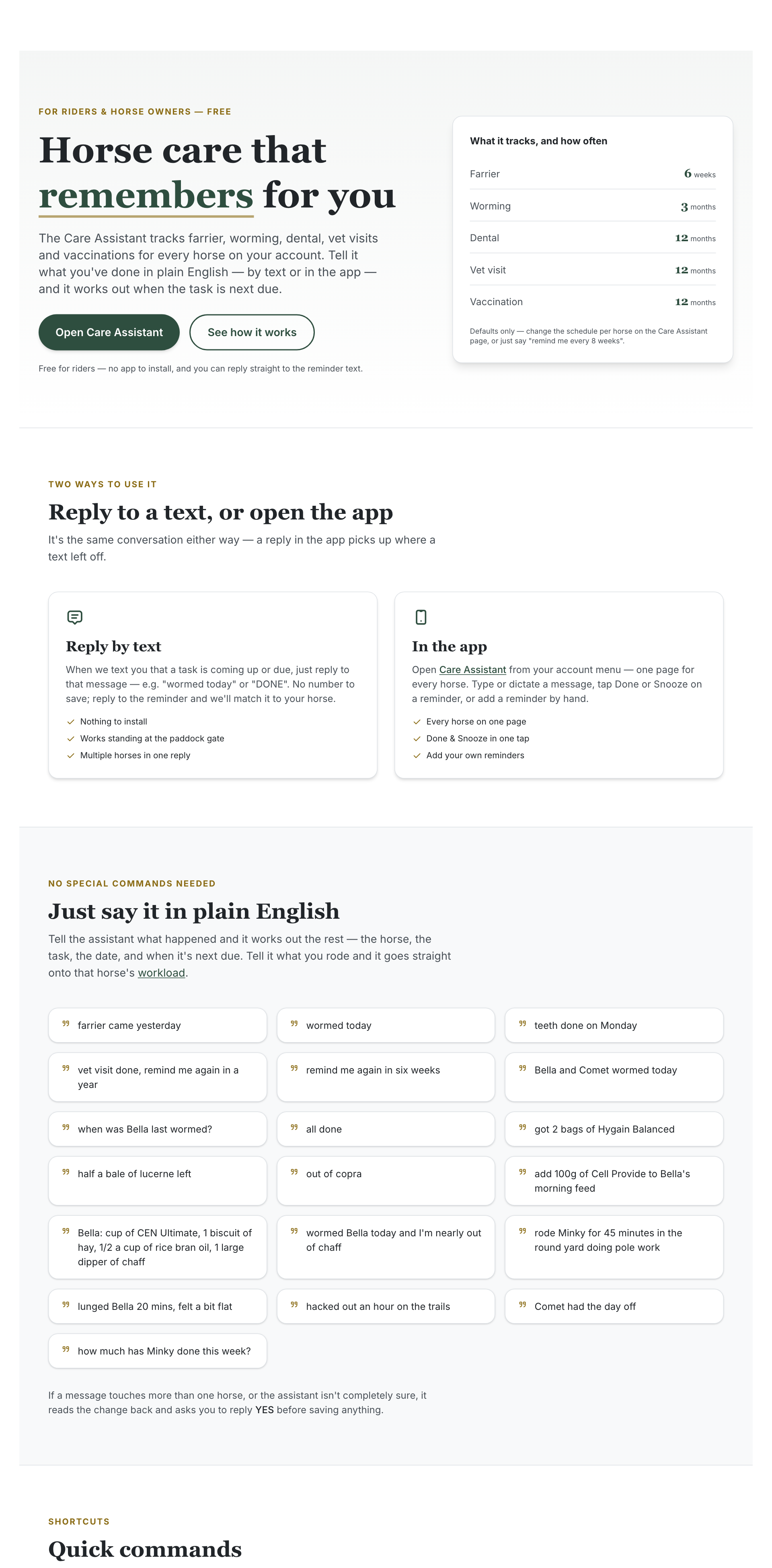The width and height of the screenshot is (772, 1568).
Task: Click the checkmark beside Works standing at the paddock gate
Action: click(71, 739)
